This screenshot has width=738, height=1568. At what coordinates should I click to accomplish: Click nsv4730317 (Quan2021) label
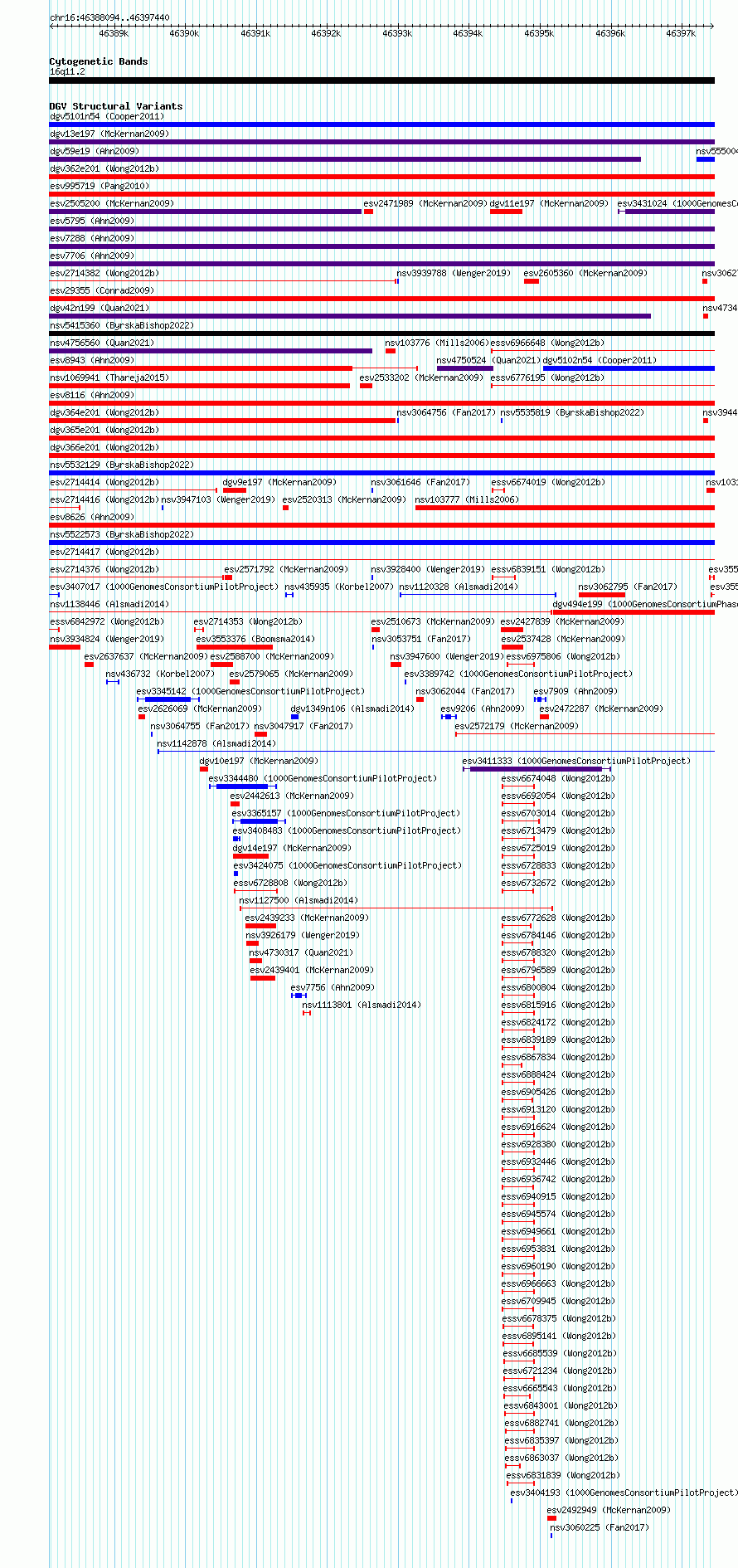click(301, 953)
